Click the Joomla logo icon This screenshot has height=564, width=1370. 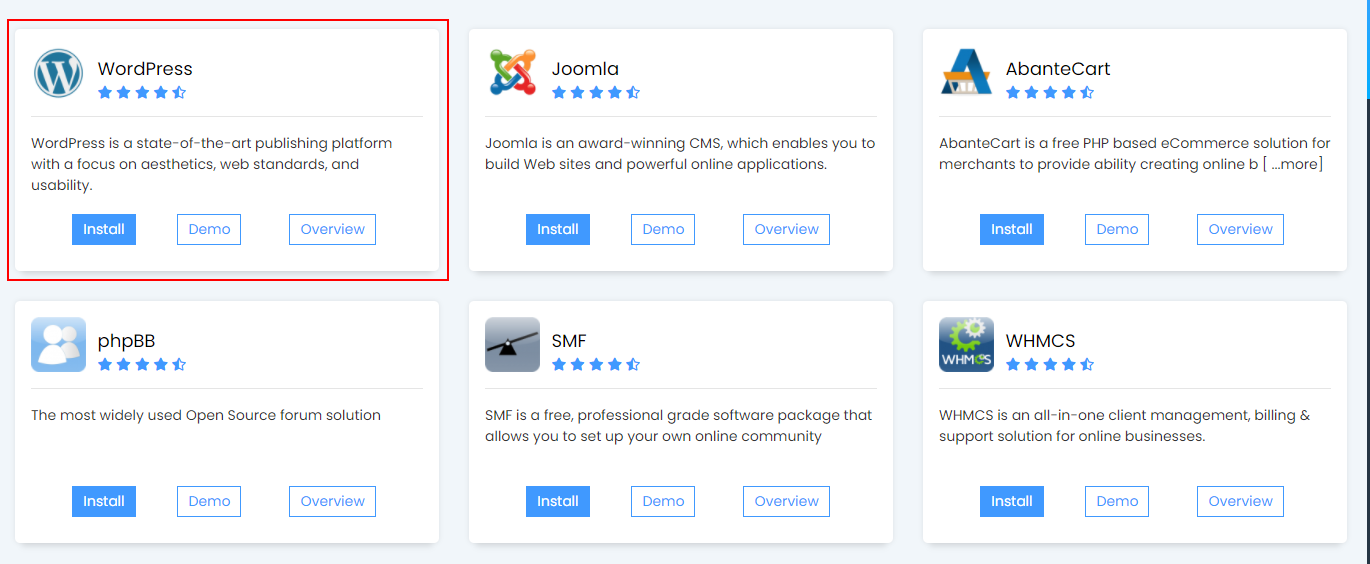[x=512, y=73]
